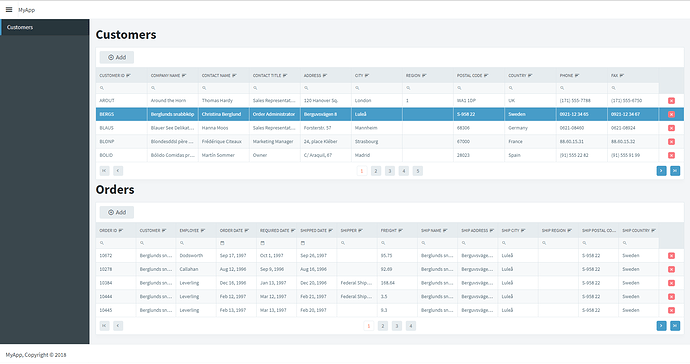Screen dimensions: 690x364
Task: Go to customers page 3
Action: click(x=389, y=171)
